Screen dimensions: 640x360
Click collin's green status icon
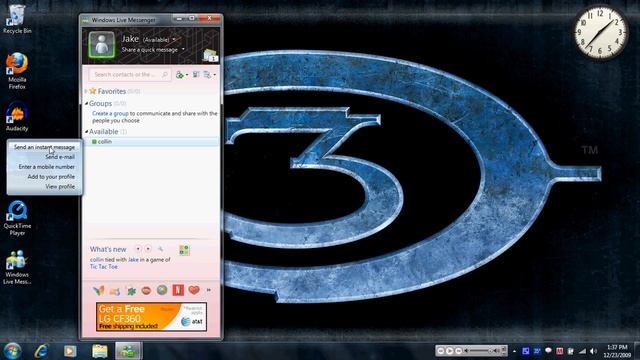pyautogui.click(x=94, y=142)
